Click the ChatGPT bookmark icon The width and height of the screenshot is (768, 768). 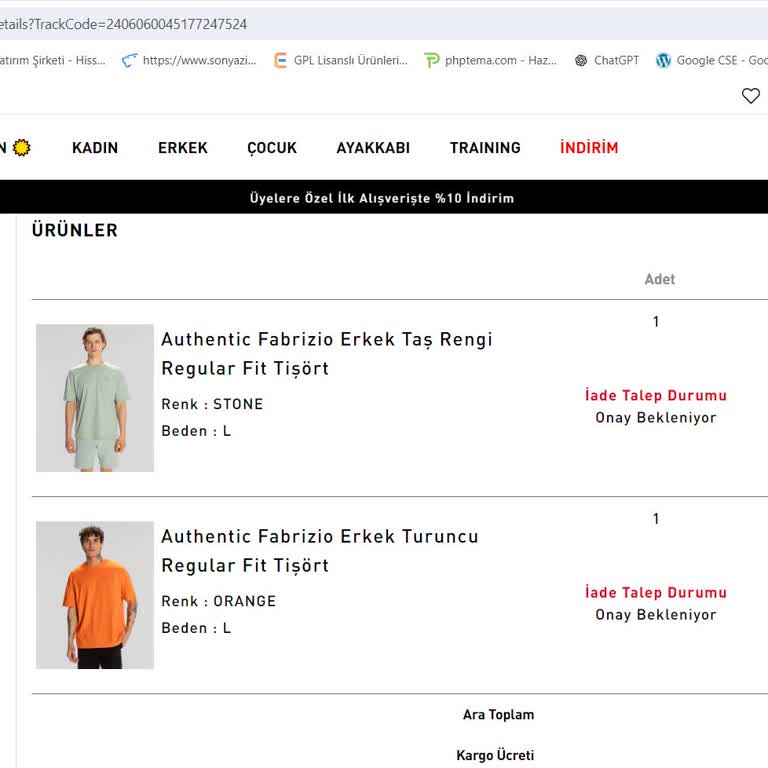point(581,60)
